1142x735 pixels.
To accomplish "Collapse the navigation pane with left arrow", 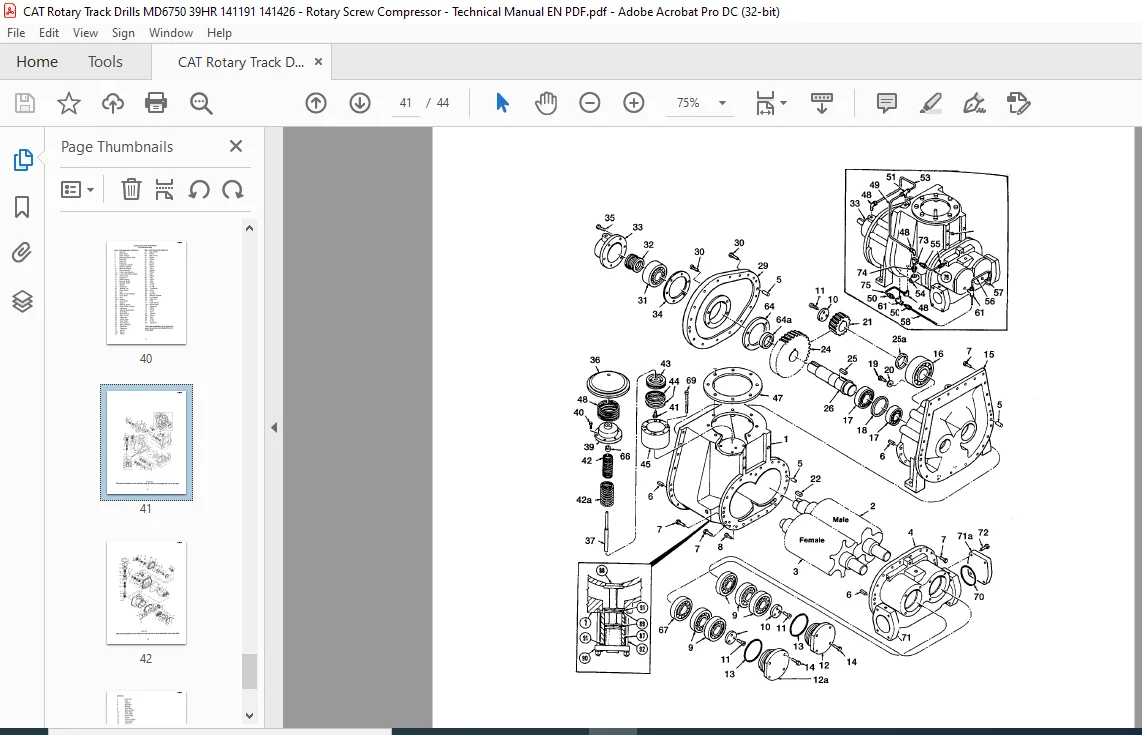I will (x=274, y=428).
